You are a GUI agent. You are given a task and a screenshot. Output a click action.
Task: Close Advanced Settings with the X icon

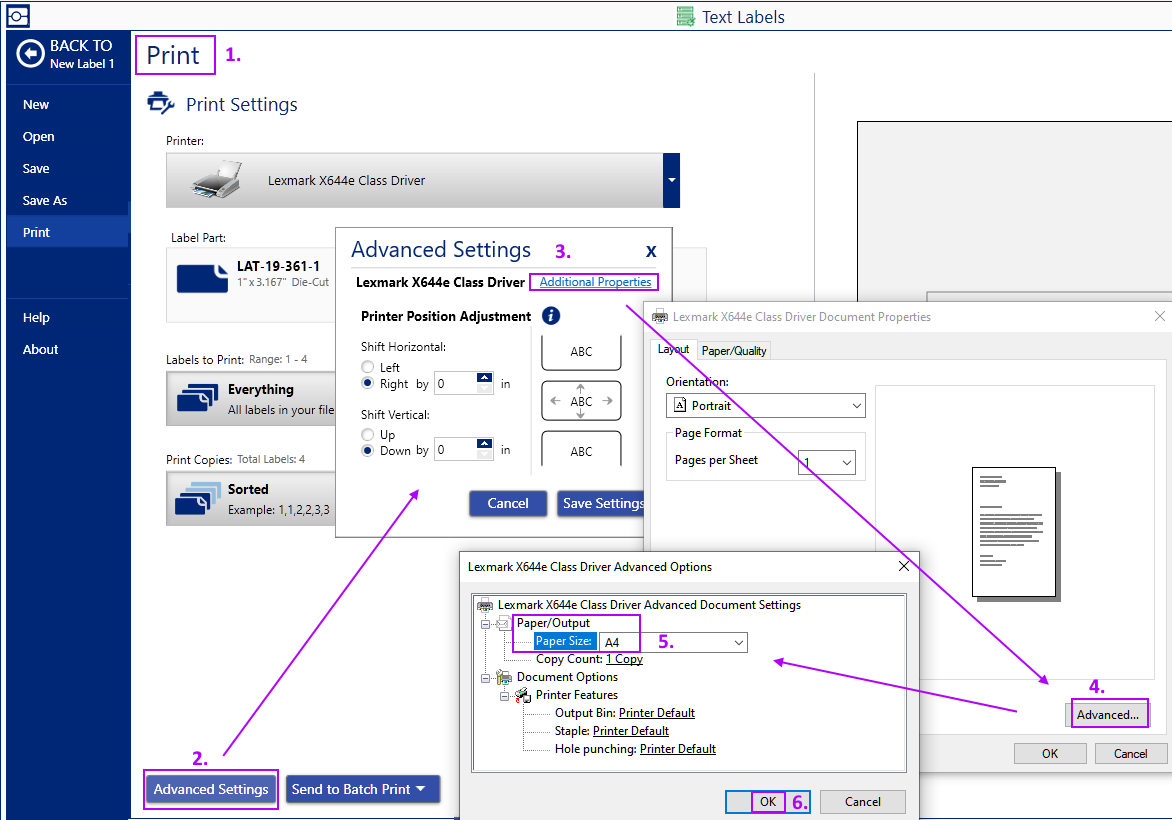tap(651, 251)
